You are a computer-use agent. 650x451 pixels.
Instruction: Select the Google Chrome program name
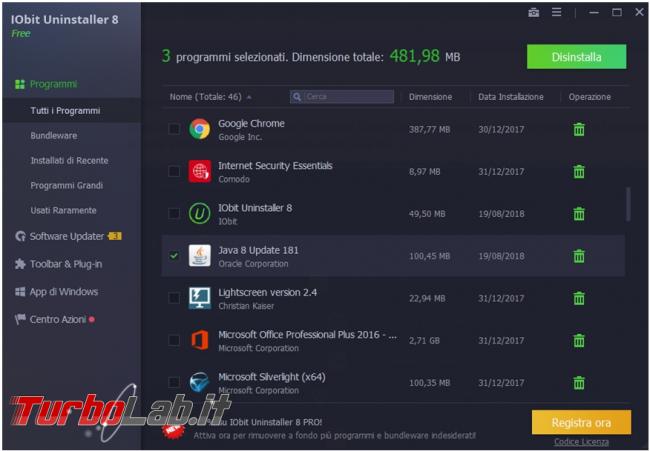point(251,124)
